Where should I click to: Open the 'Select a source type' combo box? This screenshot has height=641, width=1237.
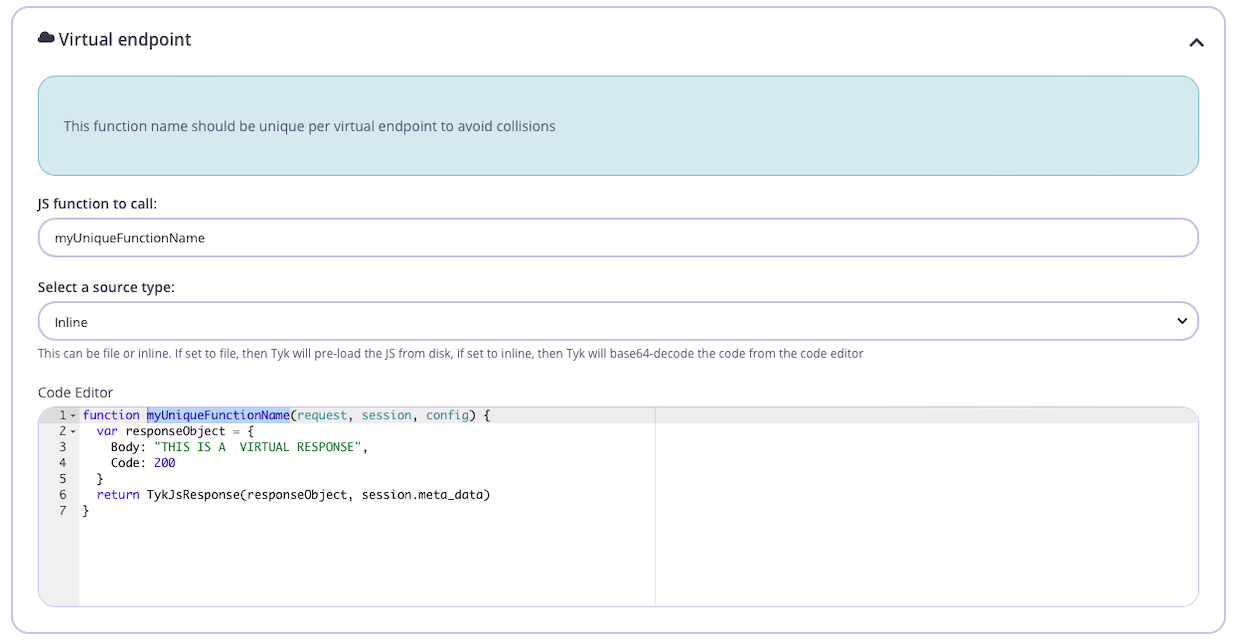[x=618, y=320]
